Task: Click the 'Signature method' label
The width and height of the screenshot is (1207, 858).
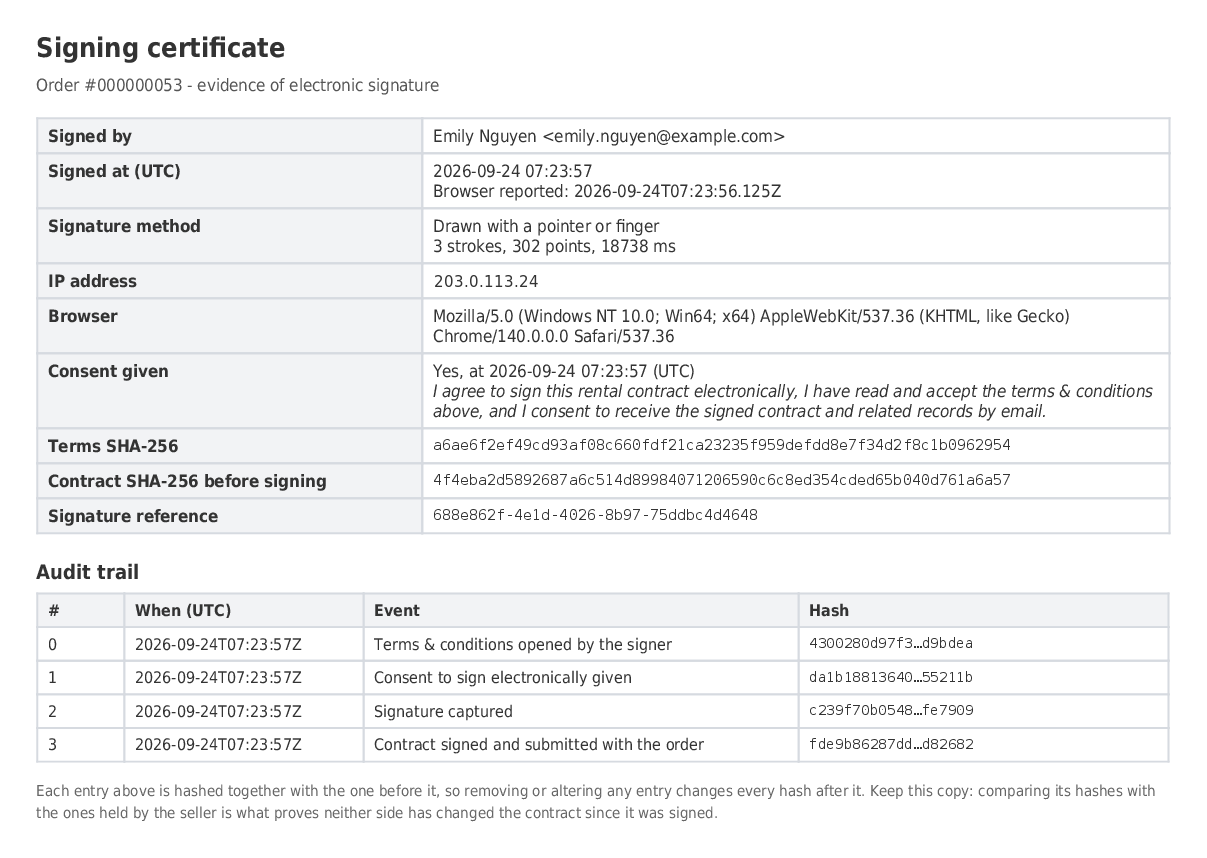Action: 124,226
